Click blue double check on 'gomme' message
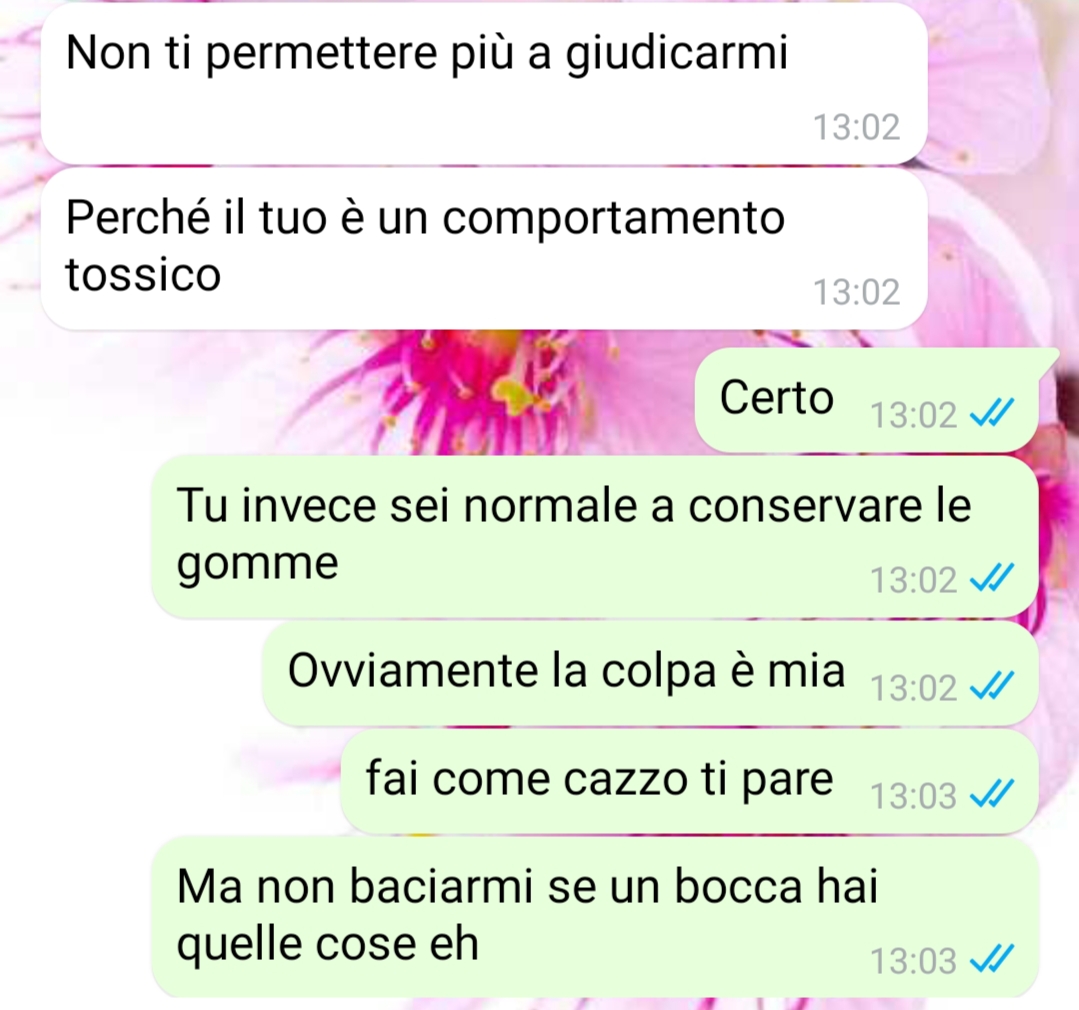 (x=991, y=579)
